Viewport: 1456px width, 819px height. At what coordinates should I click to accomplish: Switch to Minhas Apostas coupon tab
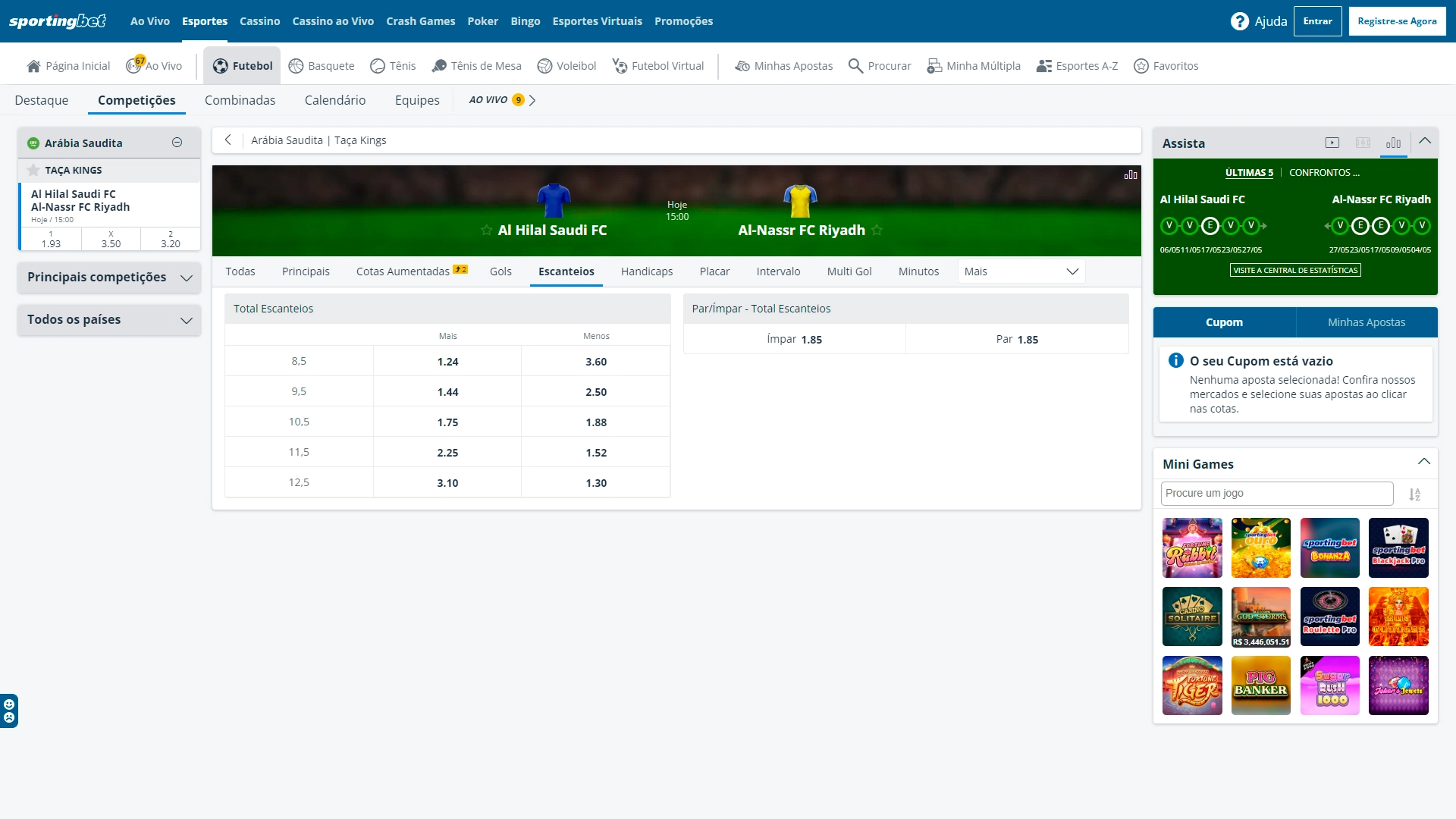click(x=1367, y=322)
